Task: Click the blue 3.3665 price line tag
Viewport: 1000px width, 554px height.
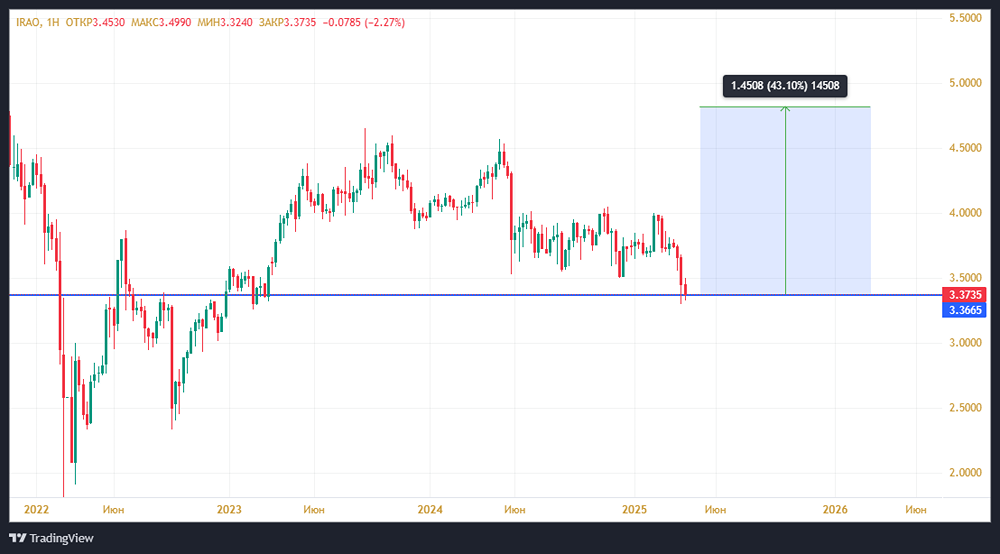Action: [x=966, y=310]
